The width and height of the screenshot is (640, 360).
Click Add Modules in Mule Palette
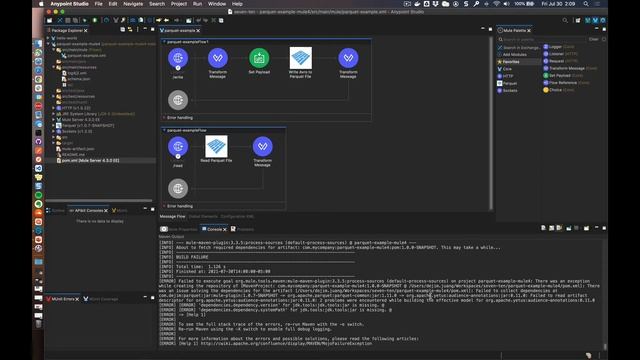[512, 55]
